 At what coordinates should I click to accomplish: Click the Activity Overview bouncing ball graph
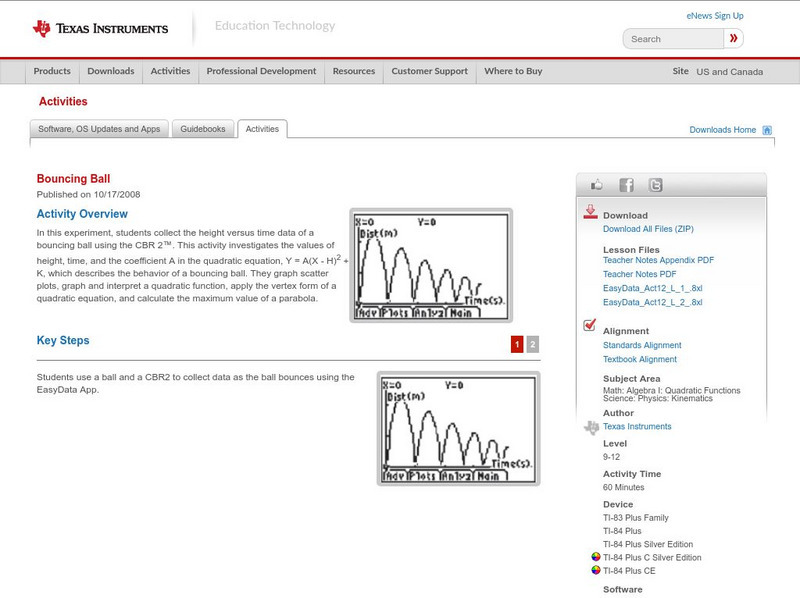[x=431, y=265]
